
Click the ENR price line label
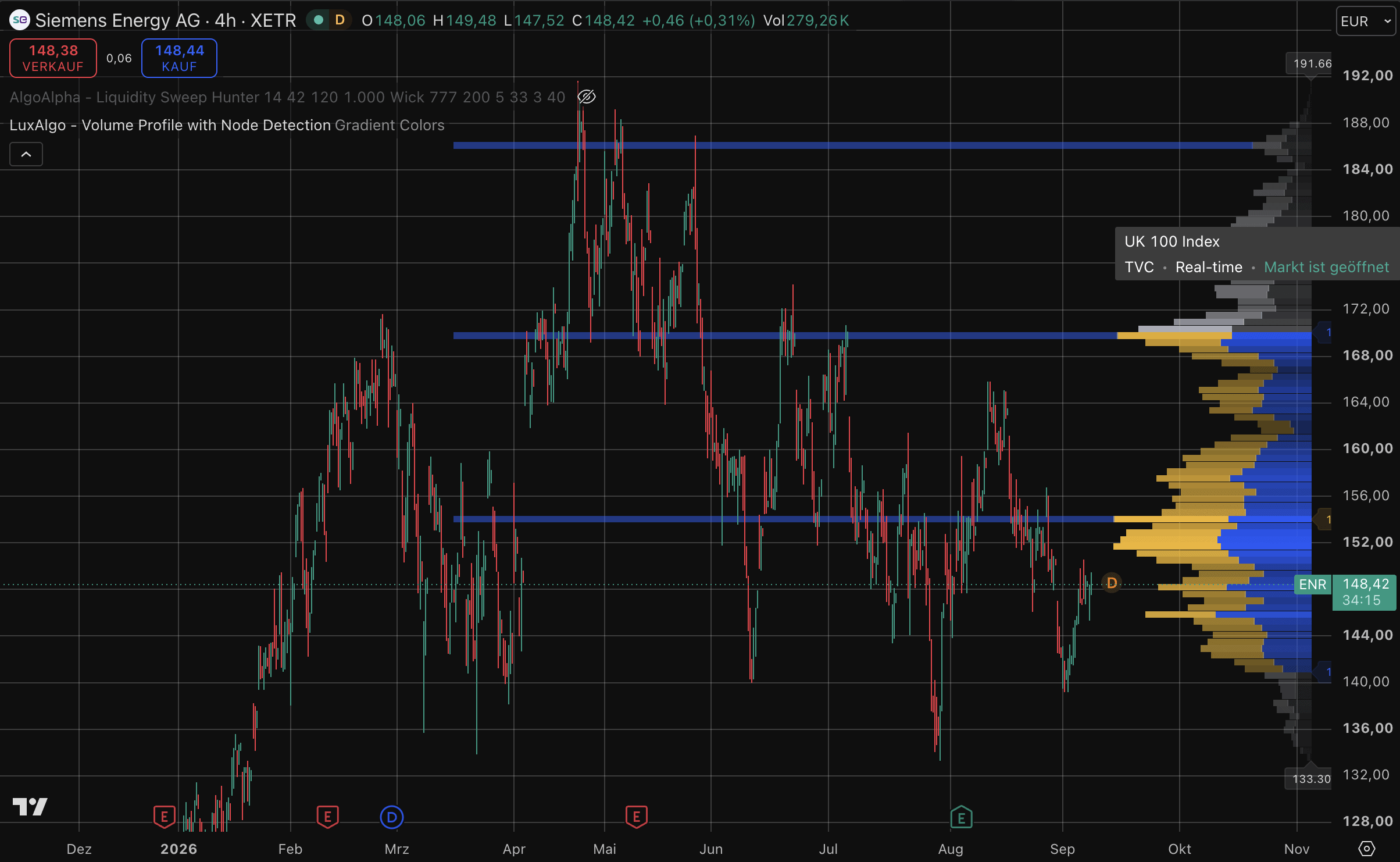1313,584
